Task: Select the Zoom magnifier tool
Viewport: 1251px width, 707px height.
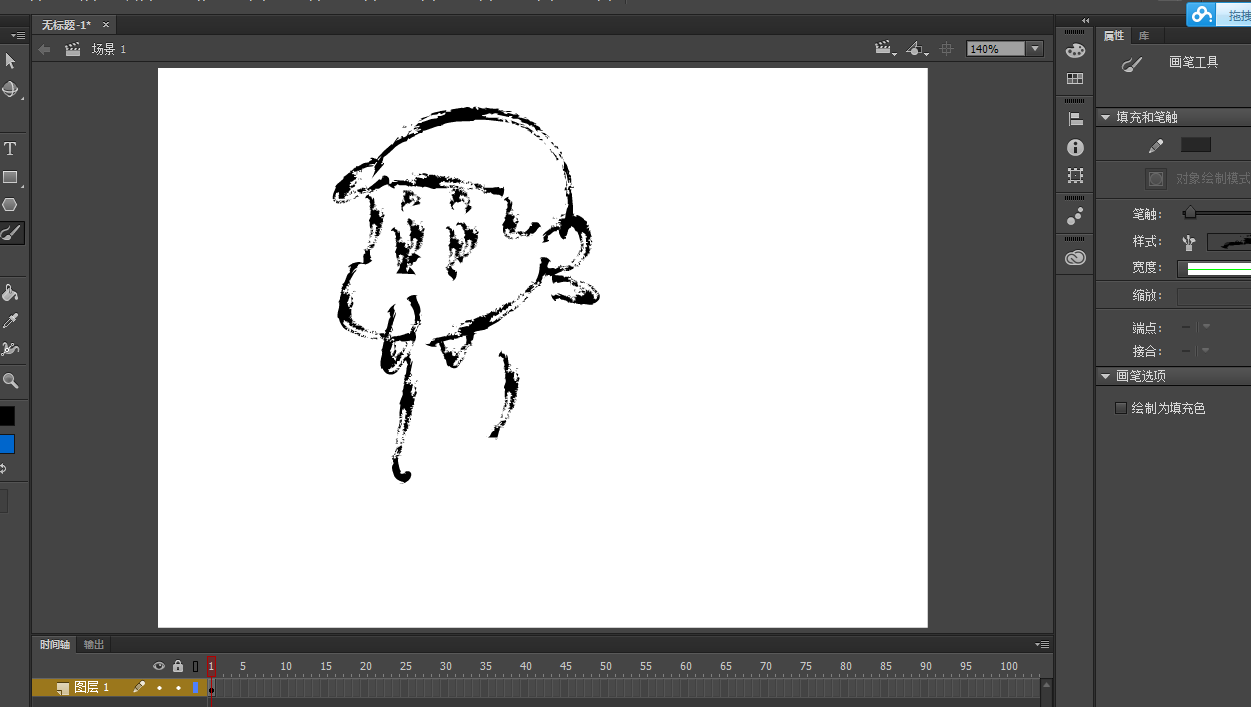Action: [x=10, y=381]
